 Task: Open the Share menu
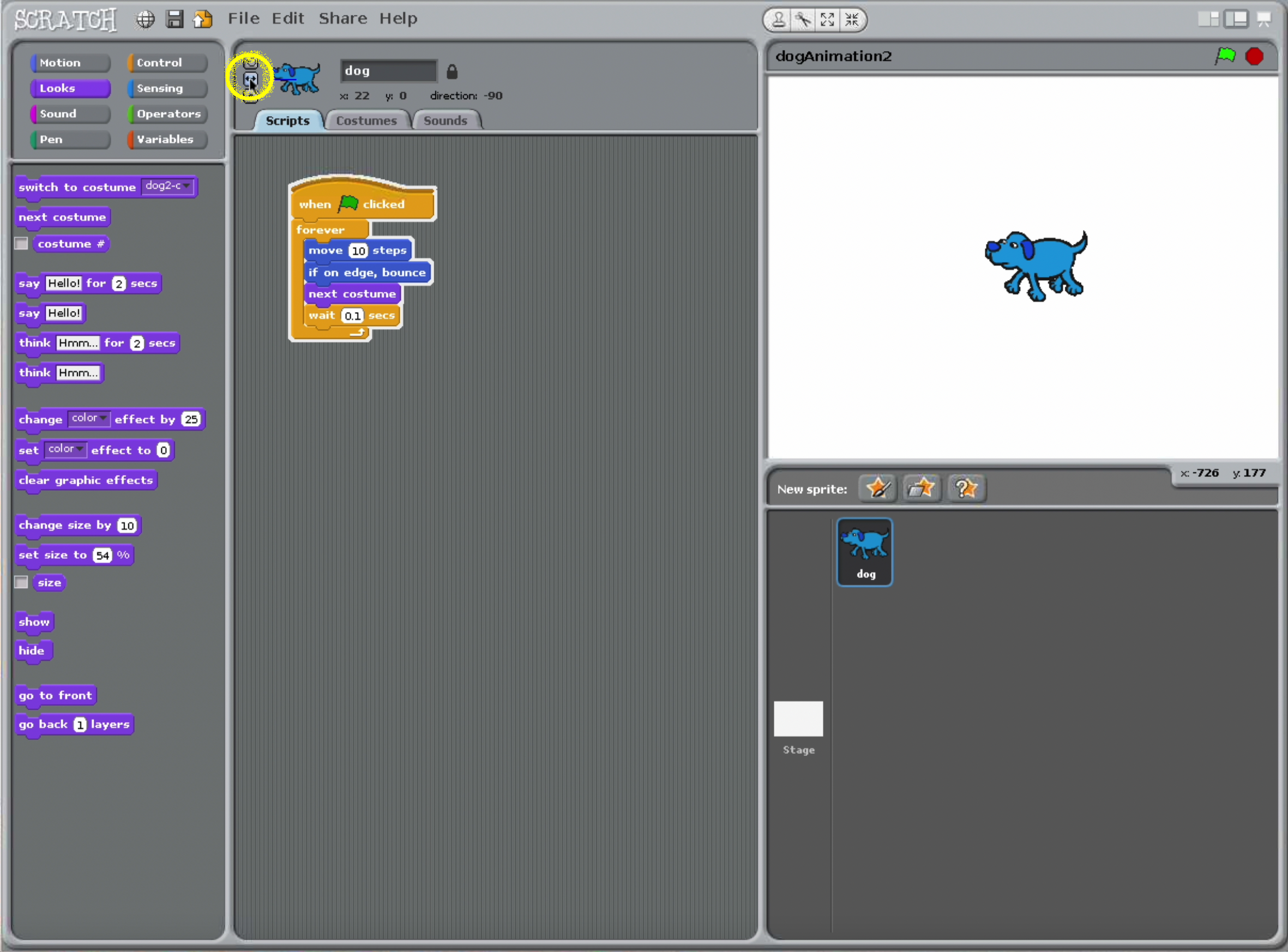[343, 19]
